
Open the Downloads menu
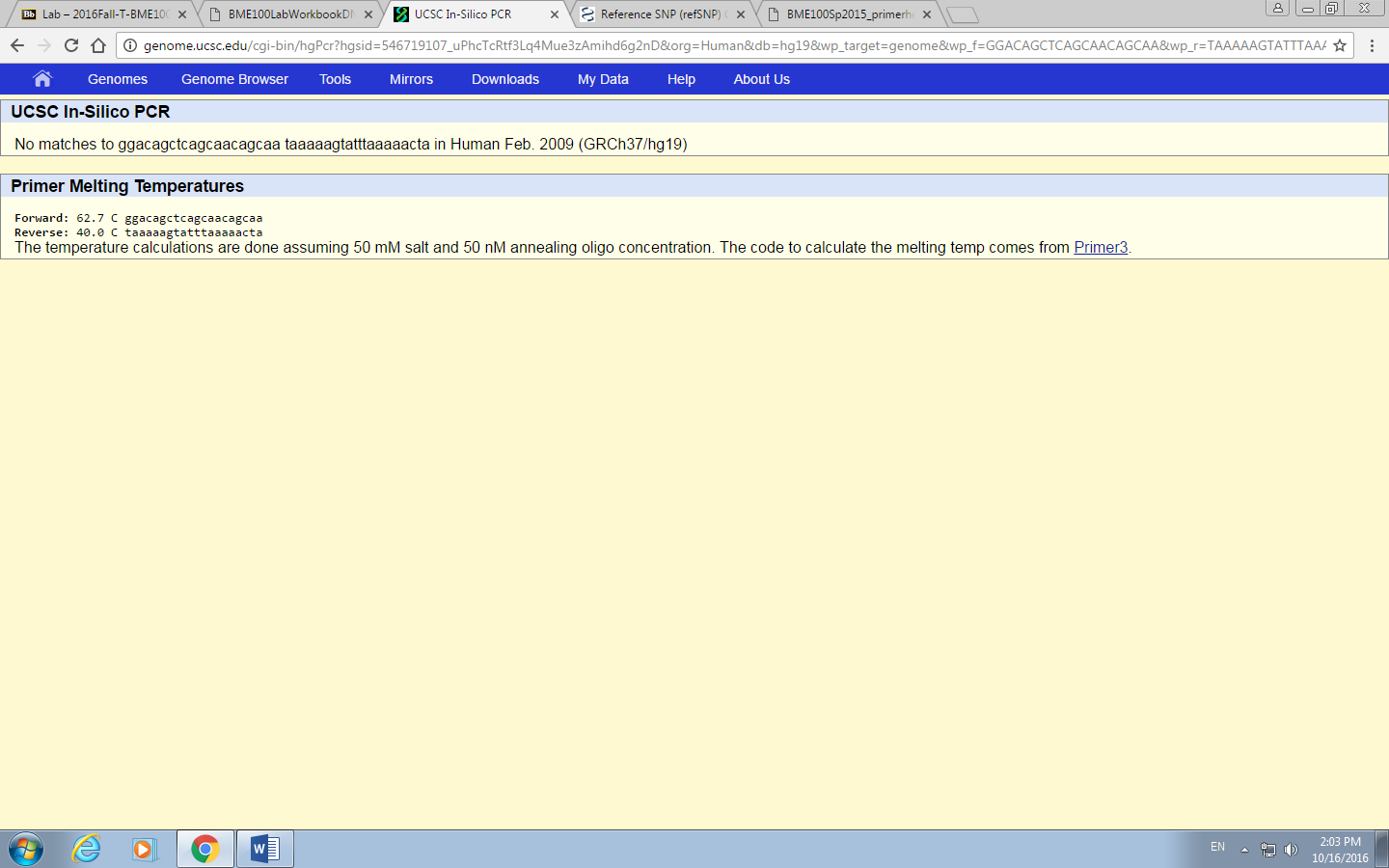[x=505, y=79]
